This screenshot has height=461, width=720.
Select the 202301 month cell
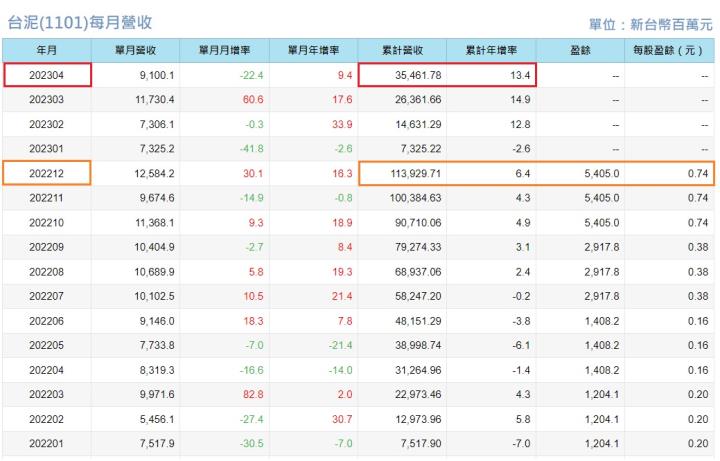tap(47, 149)
